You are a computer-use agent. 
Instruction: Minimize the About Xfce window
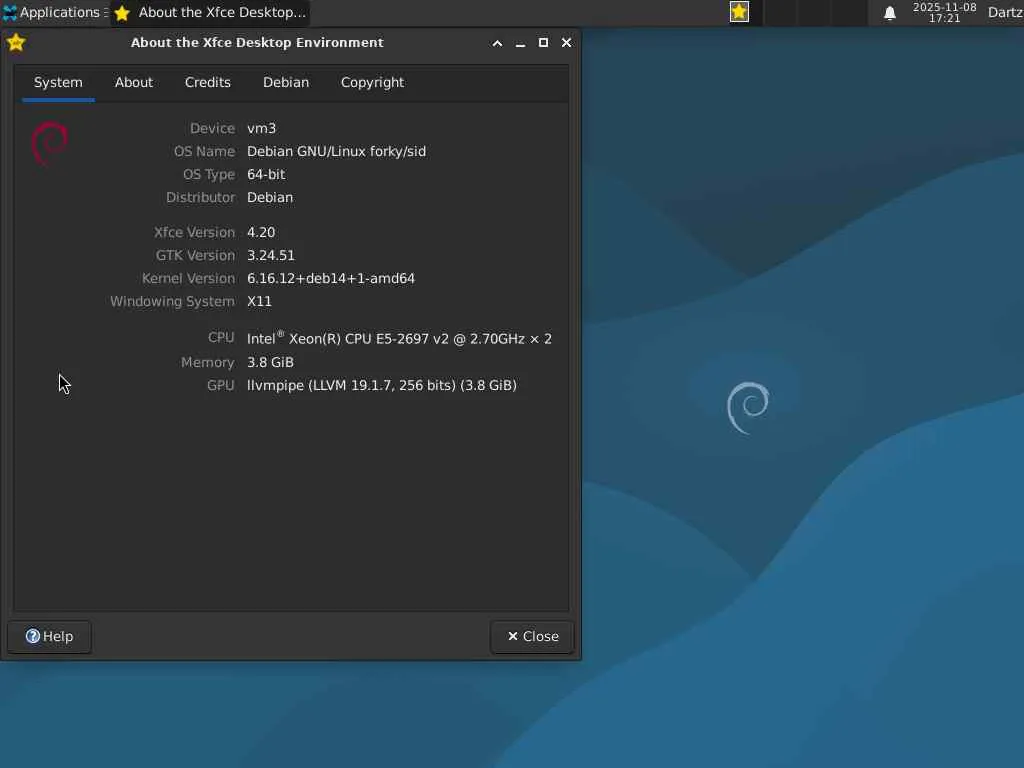click(520, 43)
